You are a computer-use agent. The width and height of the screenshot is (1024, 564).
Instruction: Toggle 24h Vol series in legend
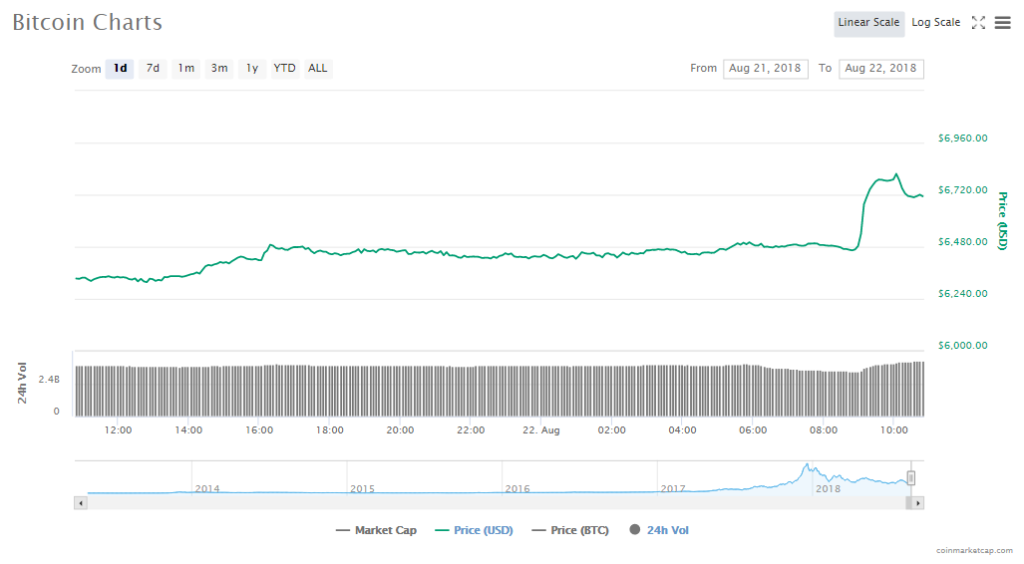click(x=658, y=530)
